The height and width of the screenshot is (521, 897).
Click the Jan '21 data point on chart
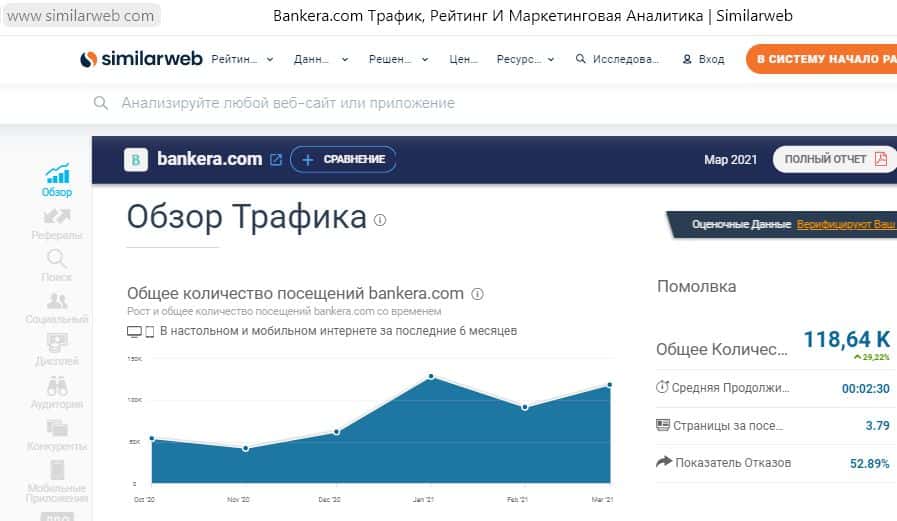point(431,376)
